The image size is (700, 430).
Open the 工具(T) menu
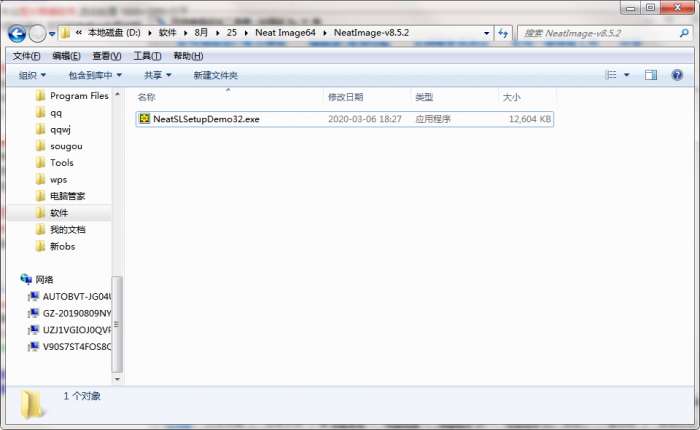147,56
